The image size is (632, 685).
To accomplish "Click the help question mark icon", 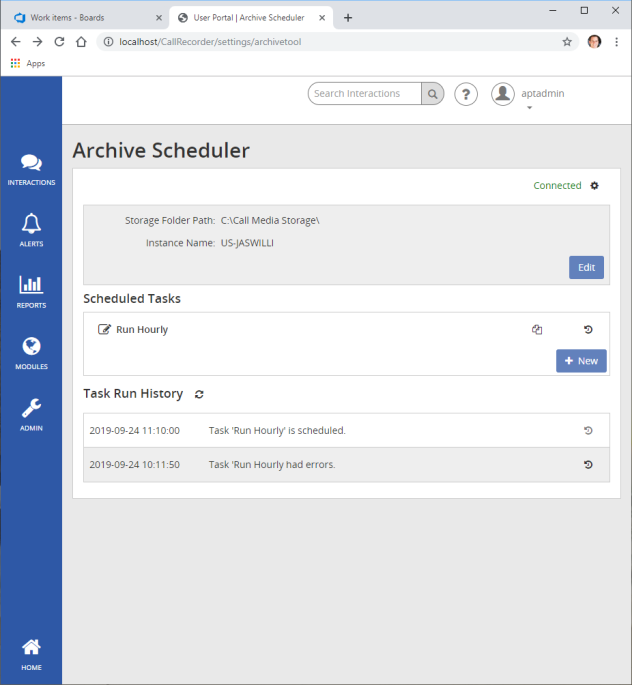I will coord(466,94).
